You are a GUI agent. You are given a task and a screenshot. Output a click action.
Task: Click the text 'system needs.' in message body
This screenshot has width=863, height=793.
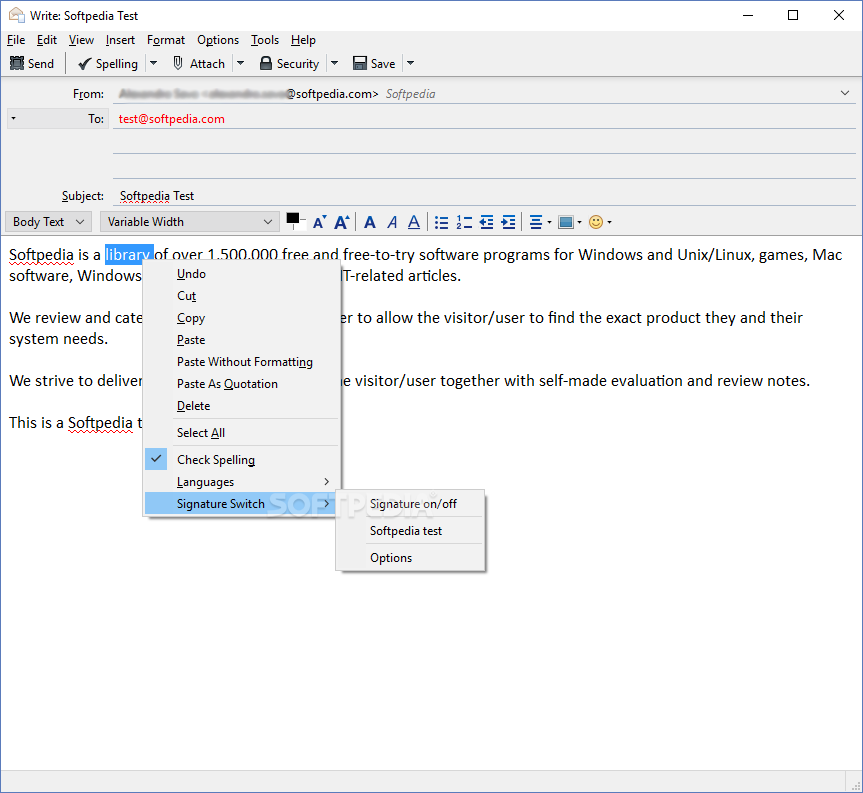point(58,338)
